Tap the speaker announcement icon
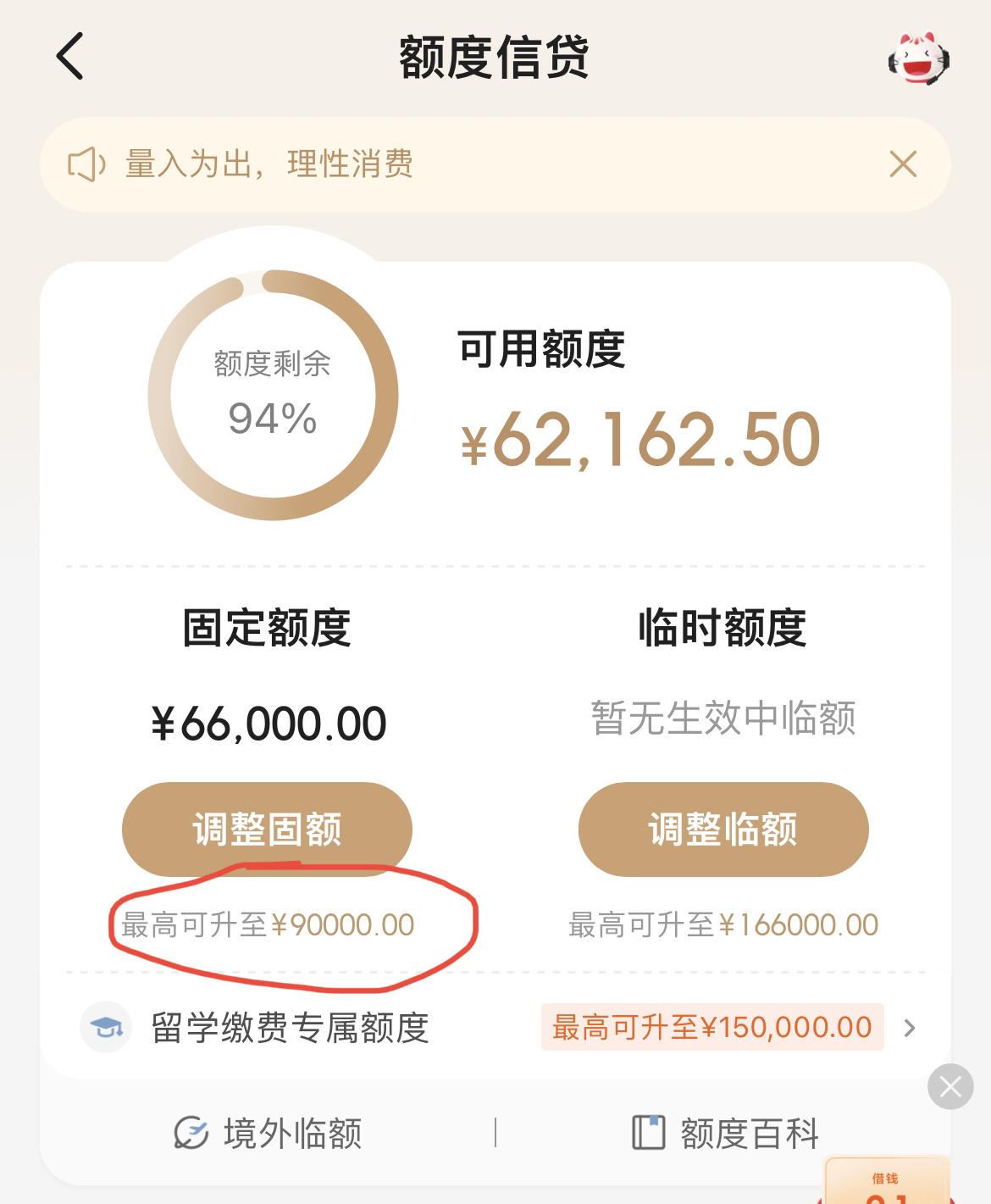Image resolution: width=991 pixels, height=1204 pixels. [x=86, y=164]
